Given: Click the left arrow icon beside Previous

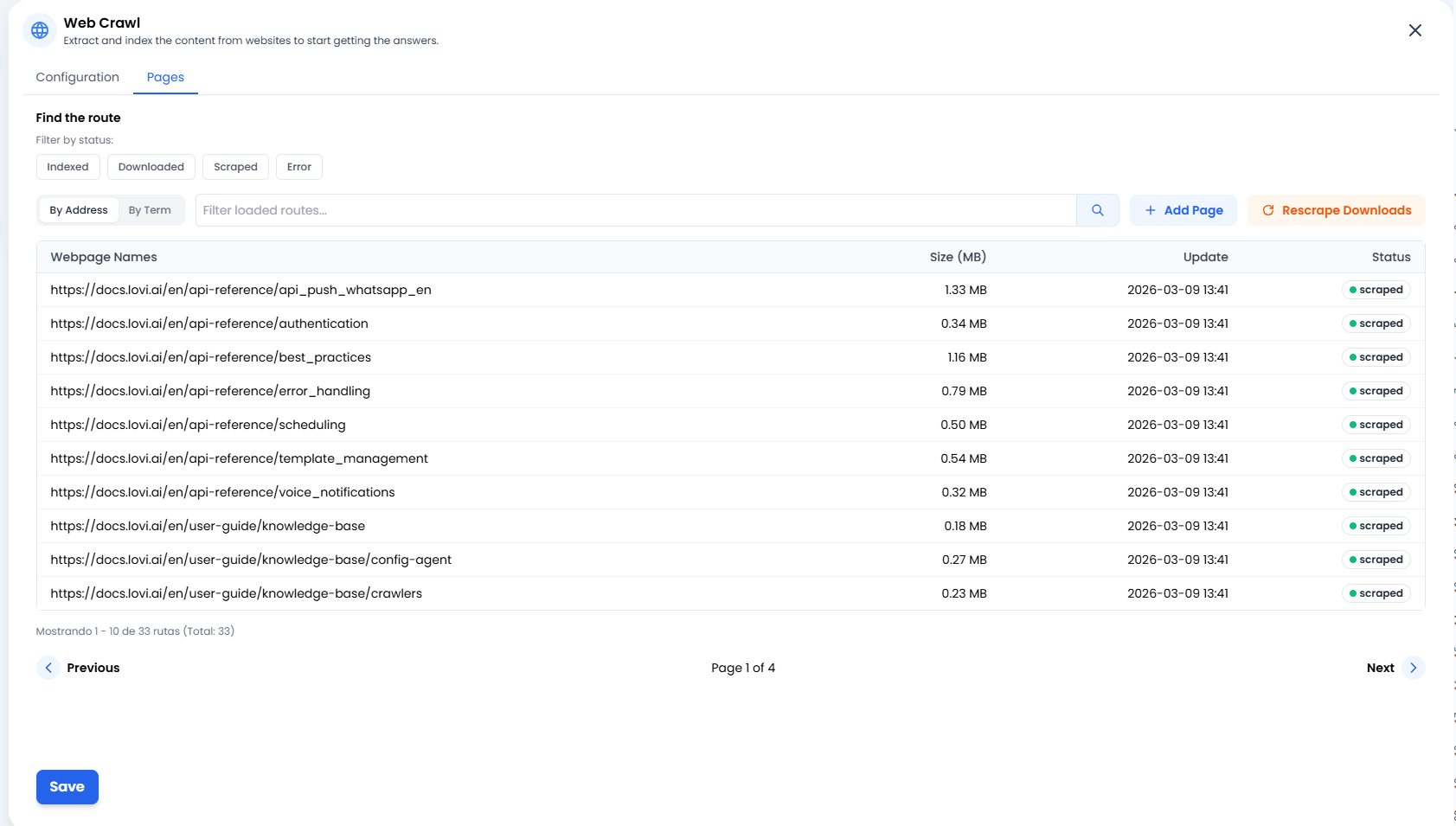Looking at the screenshot, I should coord(48,668).
